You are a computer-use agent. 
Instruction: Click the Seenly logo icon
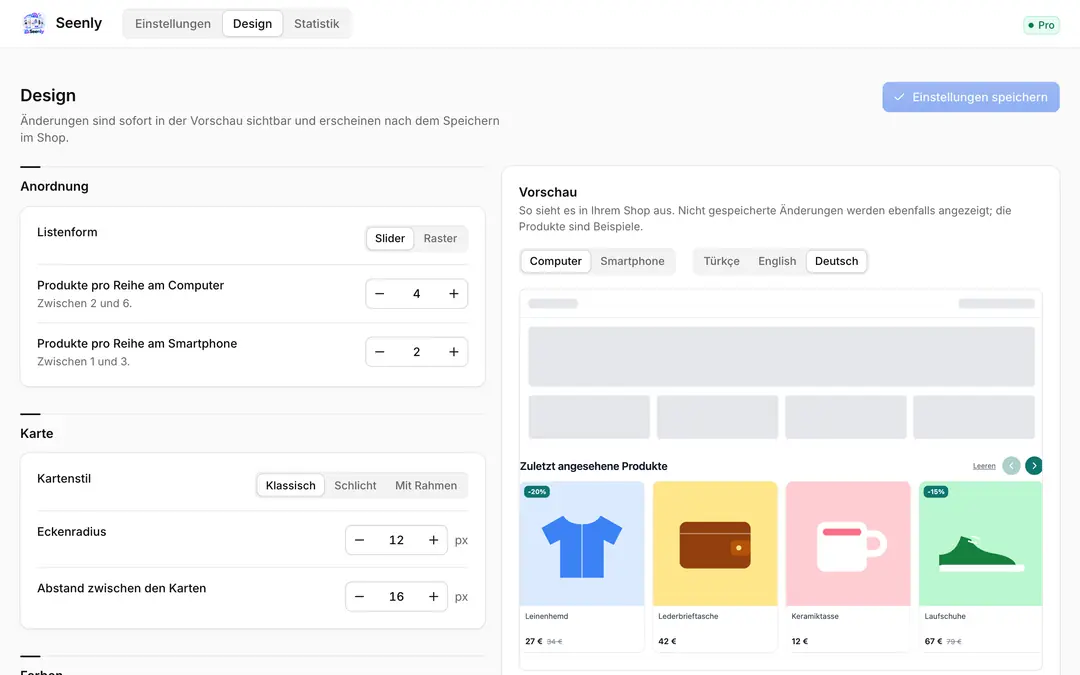click(34, 23)
